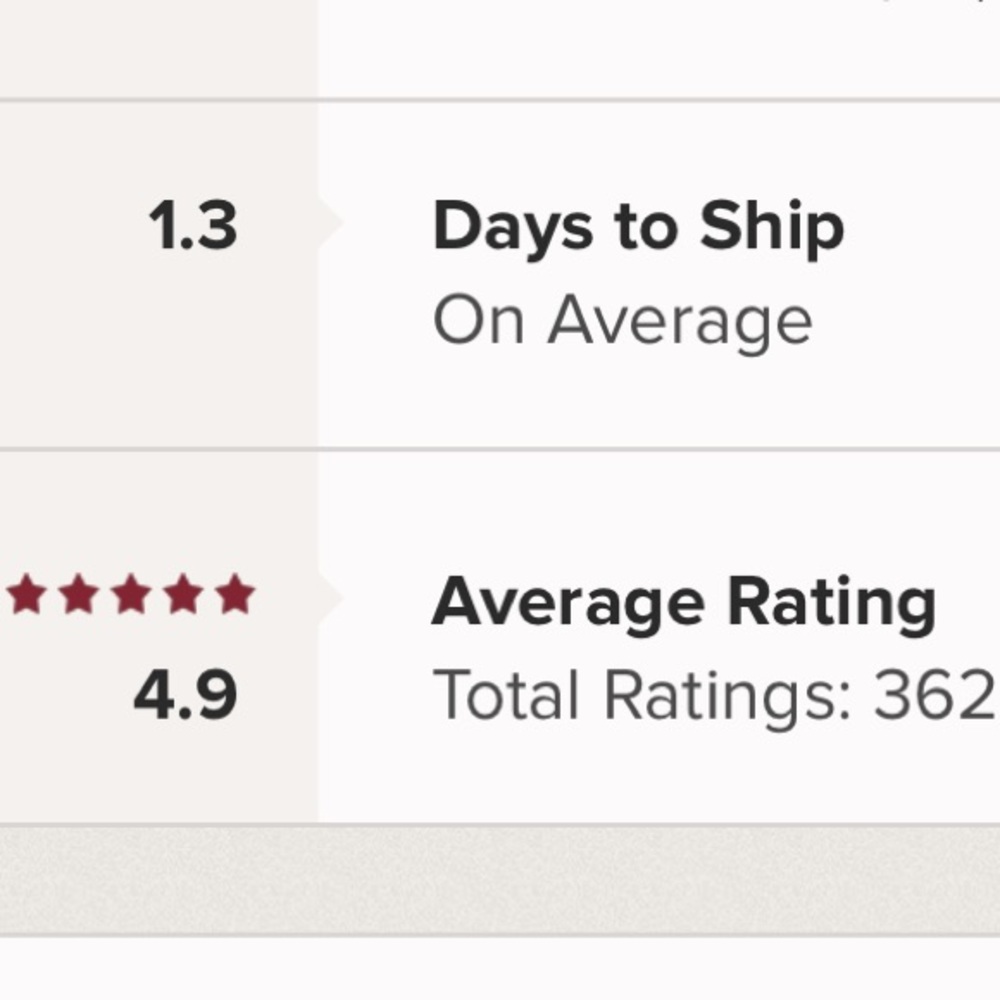Click the pointer notch beside Days to Ship
Image resolution: width=1000 pixels, height=1000 pixels.
pos(331,222)
